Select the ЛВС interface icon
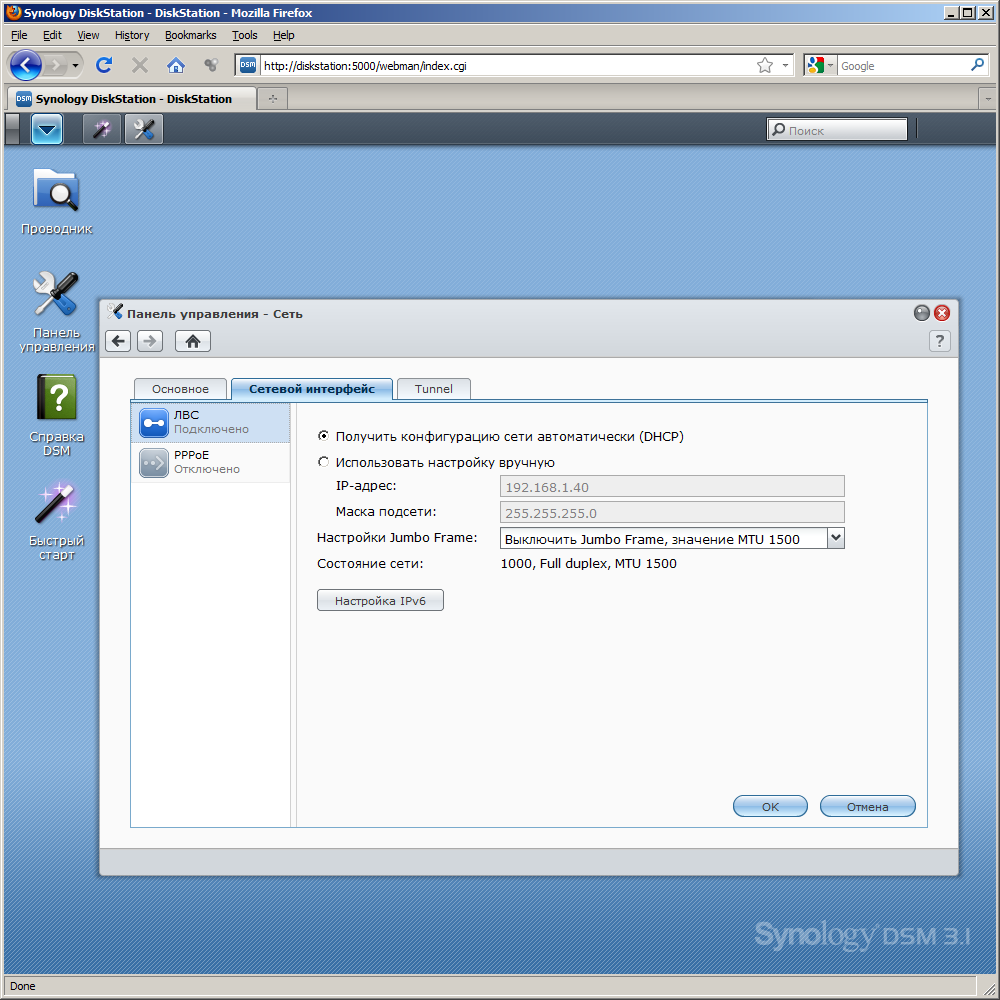This screenshot has height=1000, width=1000. [x=154, y=423]
